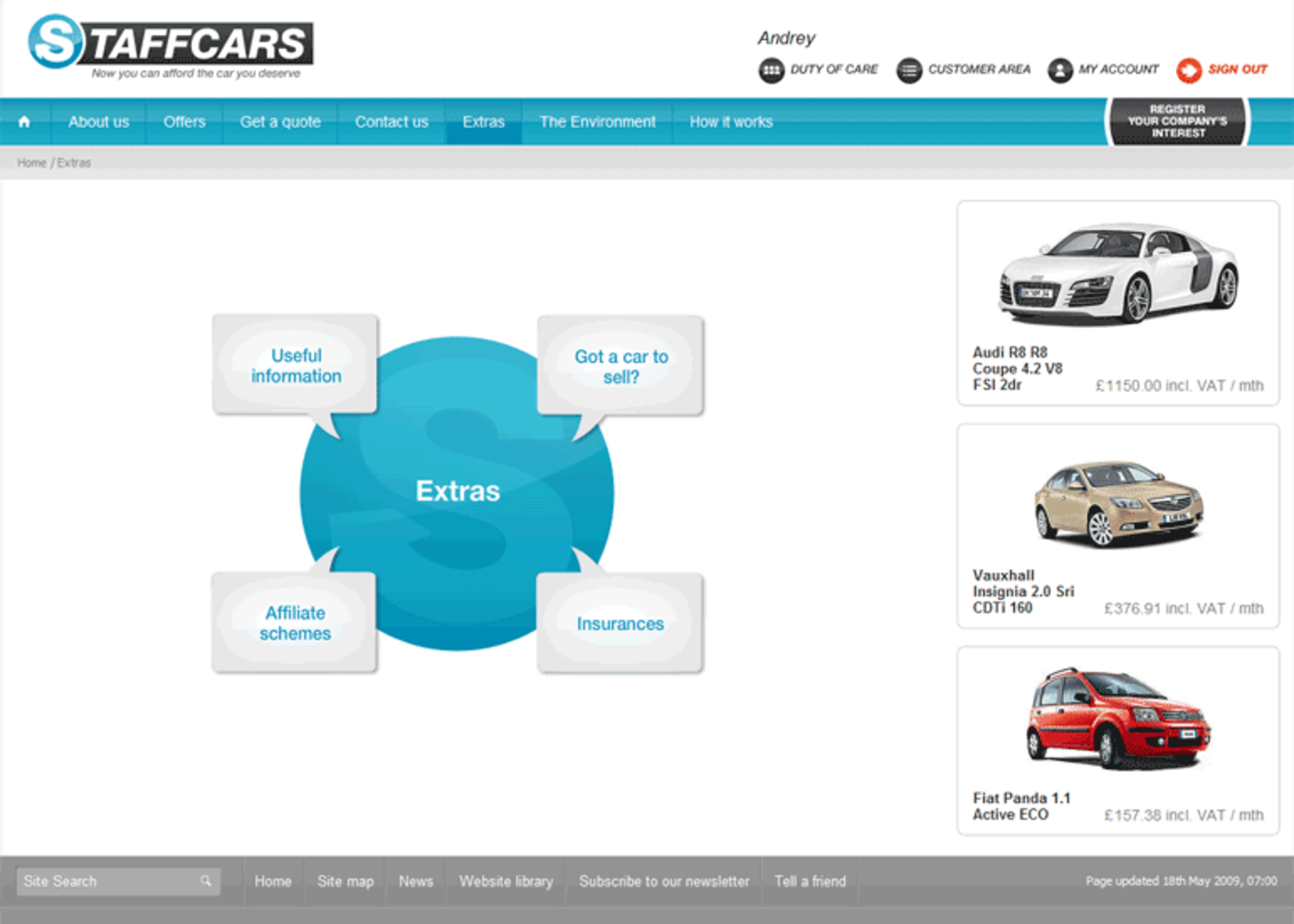
Task: Click into the Site Search field
Action: click(106, 881)
